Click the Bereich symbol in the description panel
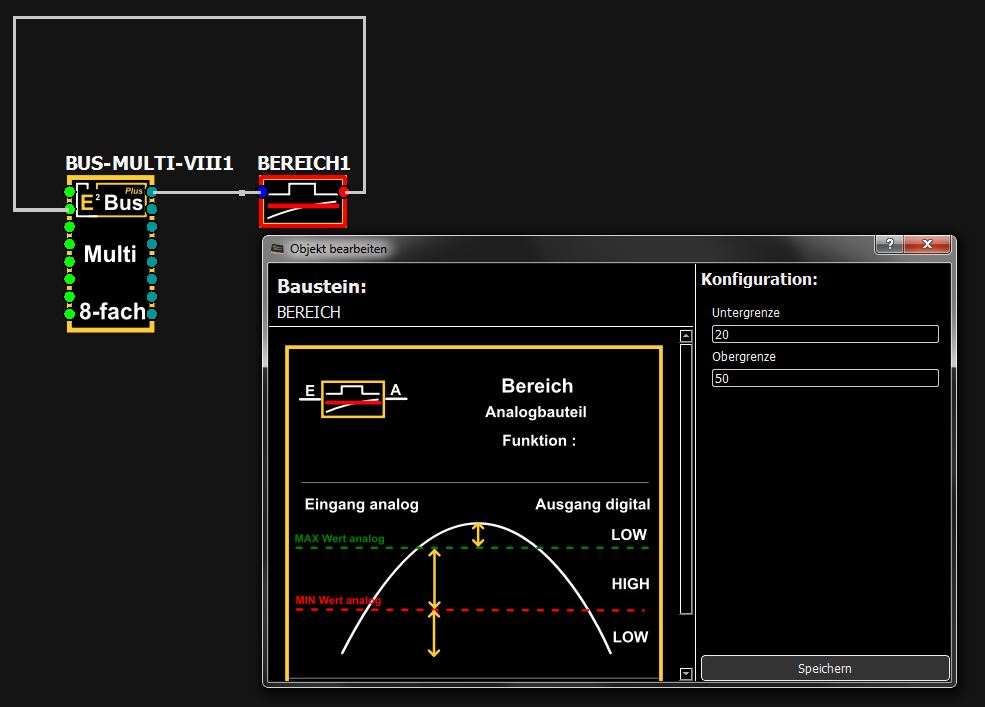Screen dimensions: 985x707 tap(352, 398)
